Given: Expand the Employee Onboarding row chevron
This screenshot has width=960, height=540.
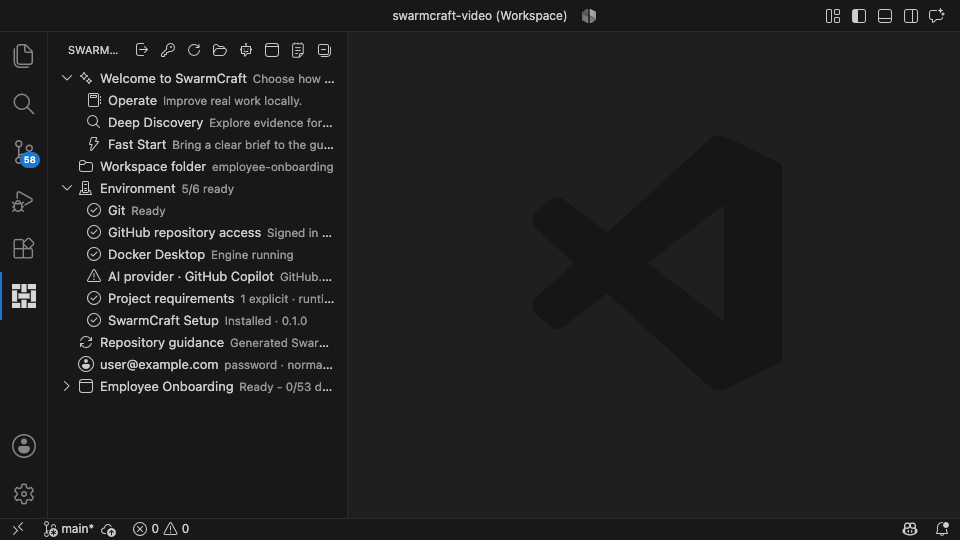Looking at the screenshot, I should [x=67, y=387].
